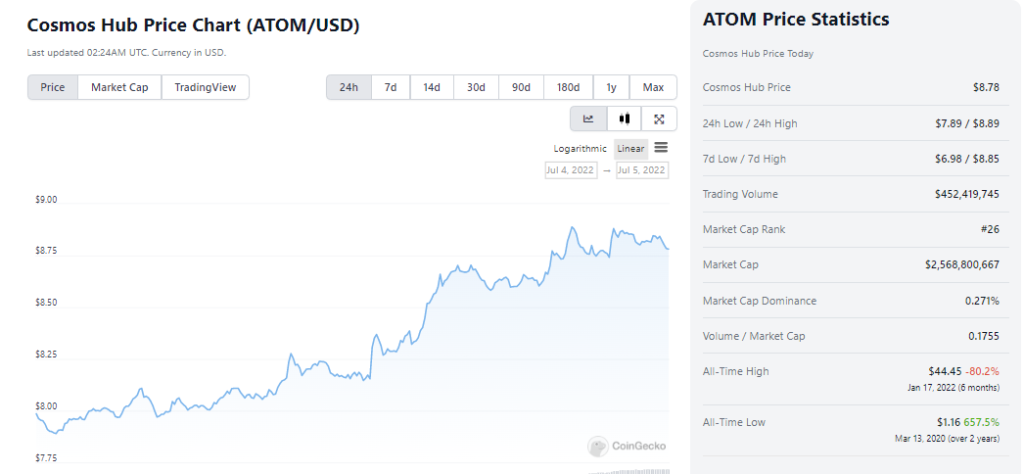Image resolution: width=1024 pixels, height=474 pixels.
Task: Open fullscreen chart expand icon
Action: click(x=659, y=119)
